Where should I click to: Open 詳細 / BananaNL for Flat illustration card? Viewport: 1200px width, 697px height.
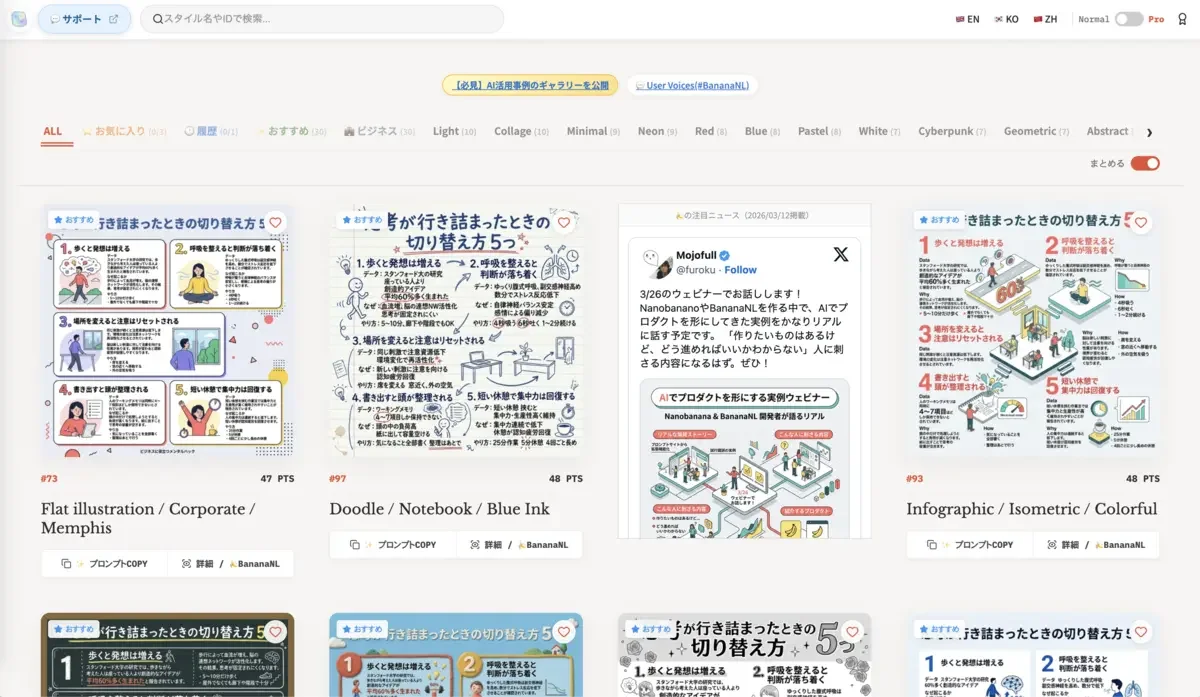click(x=231, y=564)
